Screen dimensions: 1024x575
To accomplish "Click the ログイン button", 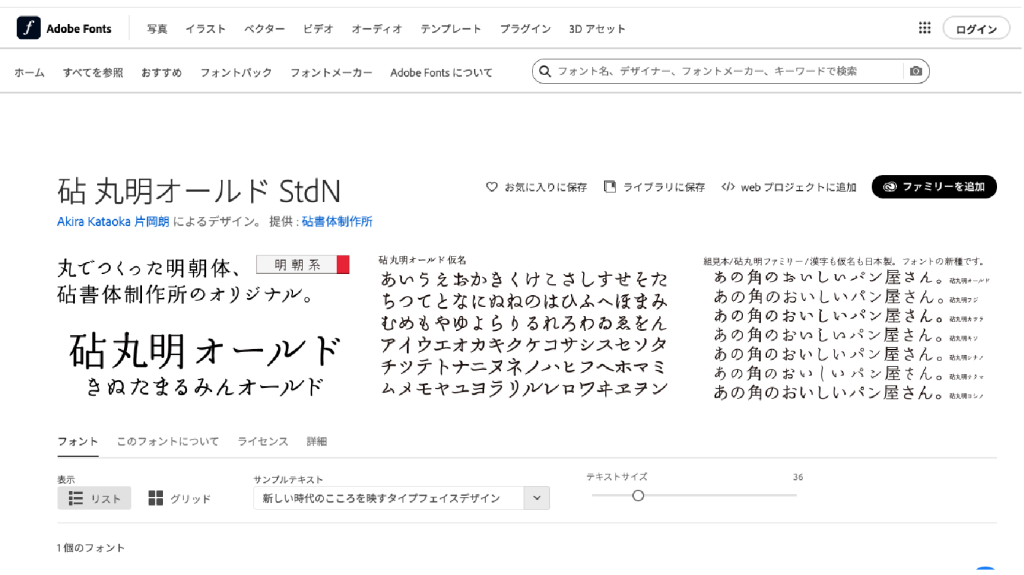I will click(x=976, y=29).
